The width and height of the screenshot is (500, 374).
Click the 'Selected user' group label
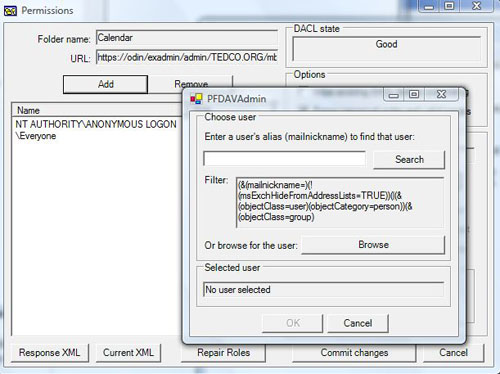[232, 268]
